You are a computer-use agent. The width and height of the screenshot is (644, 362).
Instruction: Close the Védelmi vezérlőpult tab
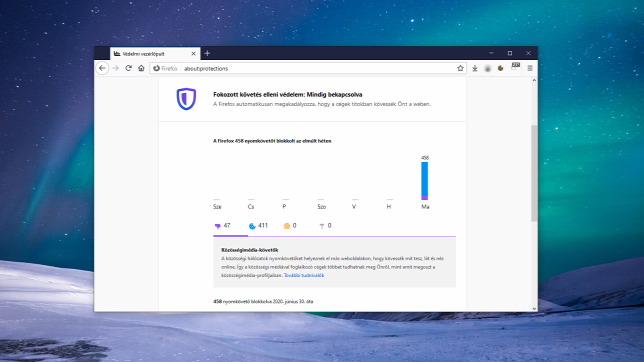193,54
